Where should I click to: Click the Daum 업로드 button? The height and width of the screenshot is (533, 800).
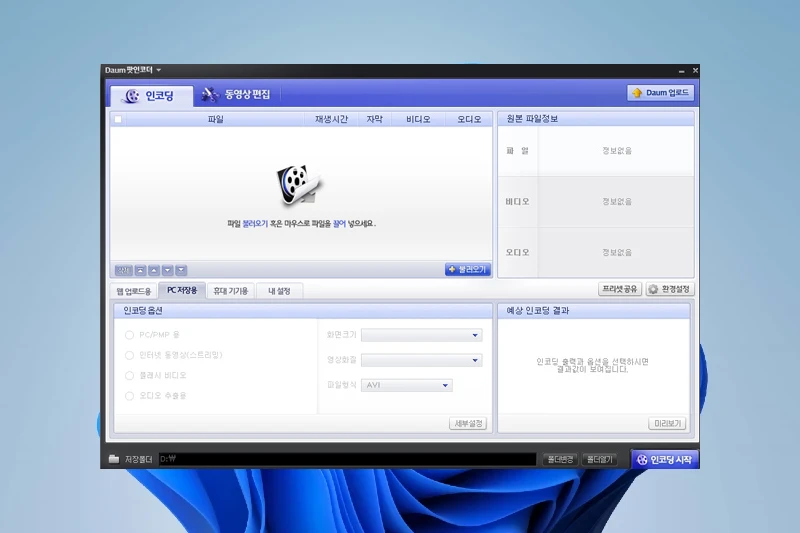[660, 93]
